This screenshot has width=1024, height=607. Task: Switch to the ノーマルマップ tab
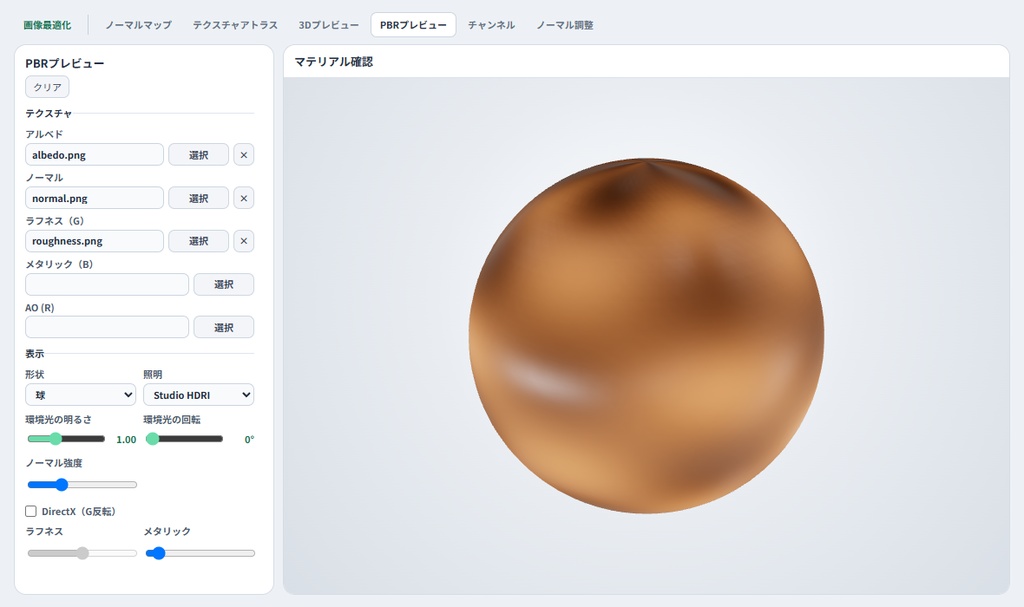[x=138, y=25]
